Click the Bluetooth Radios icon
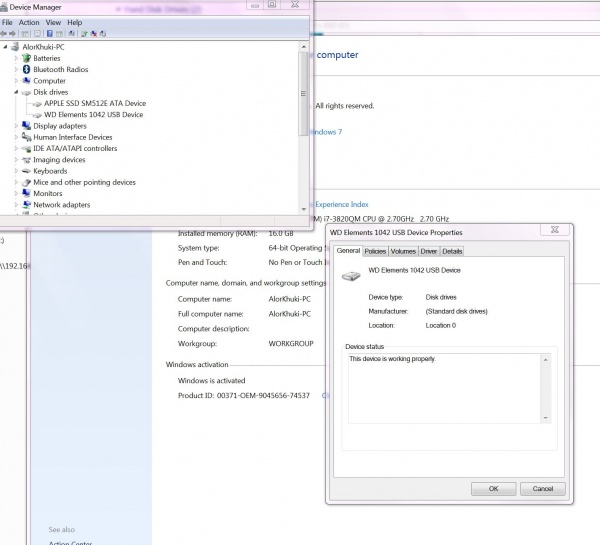 pos(26,69)
